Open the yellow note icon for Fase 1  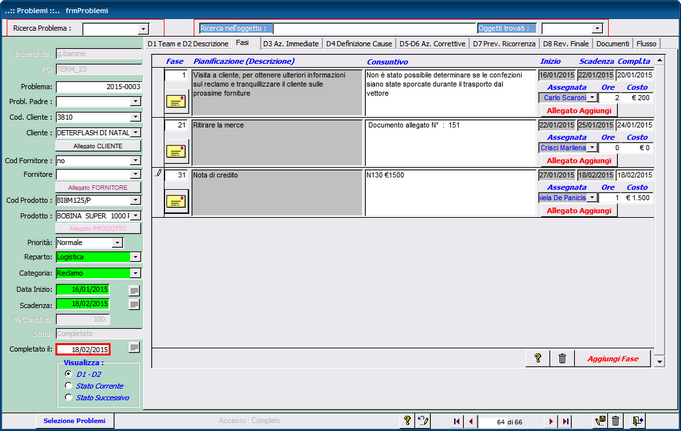[176, 102]
